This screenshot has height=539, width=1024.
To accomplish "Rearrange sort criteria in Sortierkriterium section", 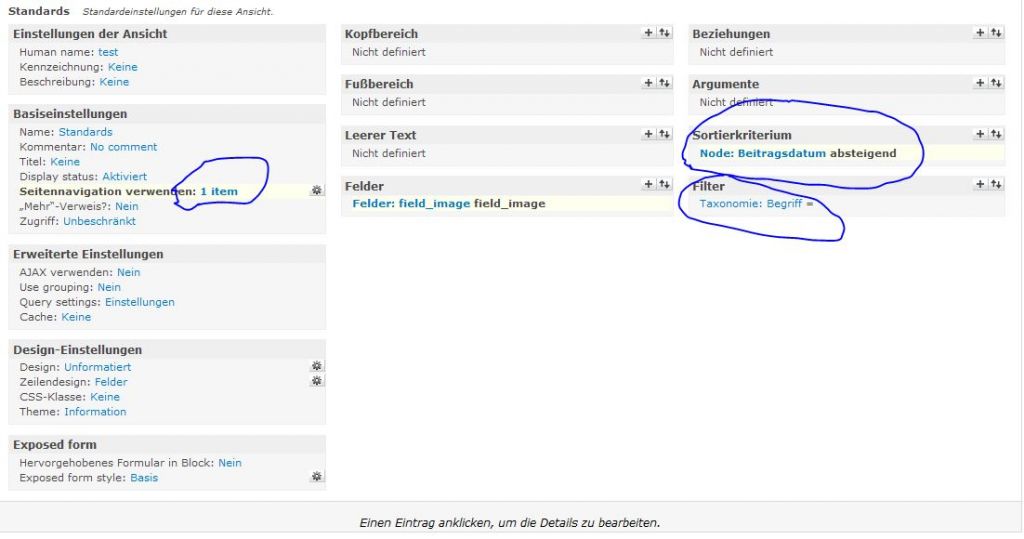I will point(996,134).
